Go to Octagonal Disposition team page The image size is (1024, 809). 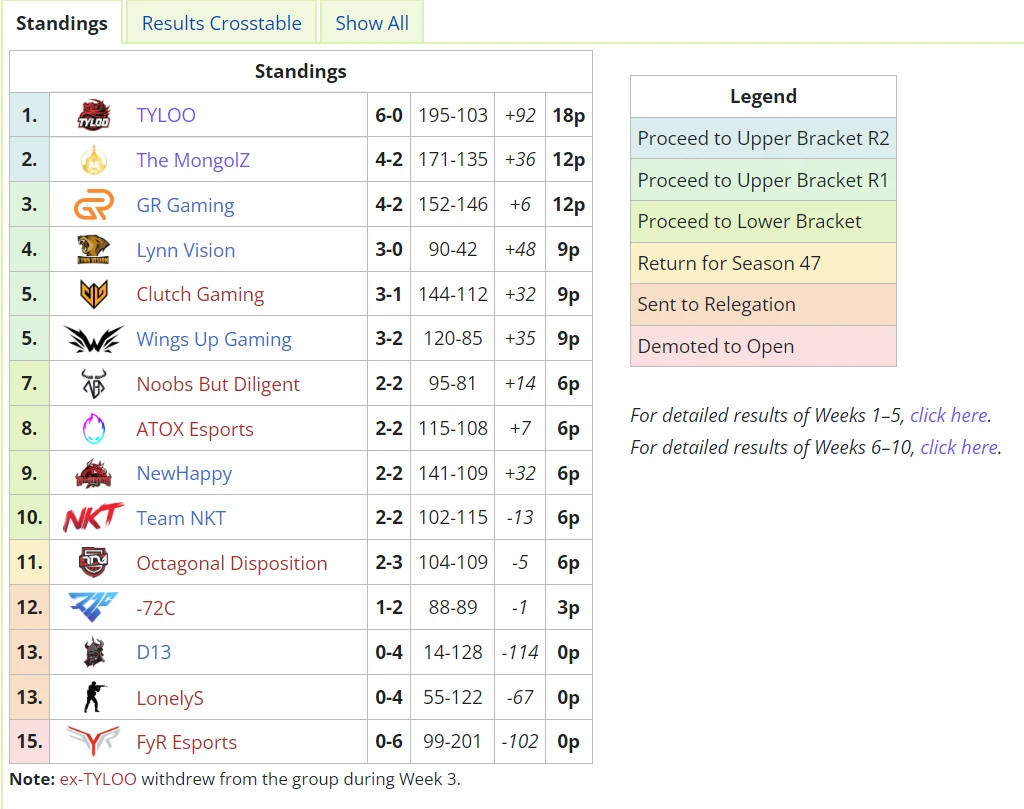coord(232,563)
